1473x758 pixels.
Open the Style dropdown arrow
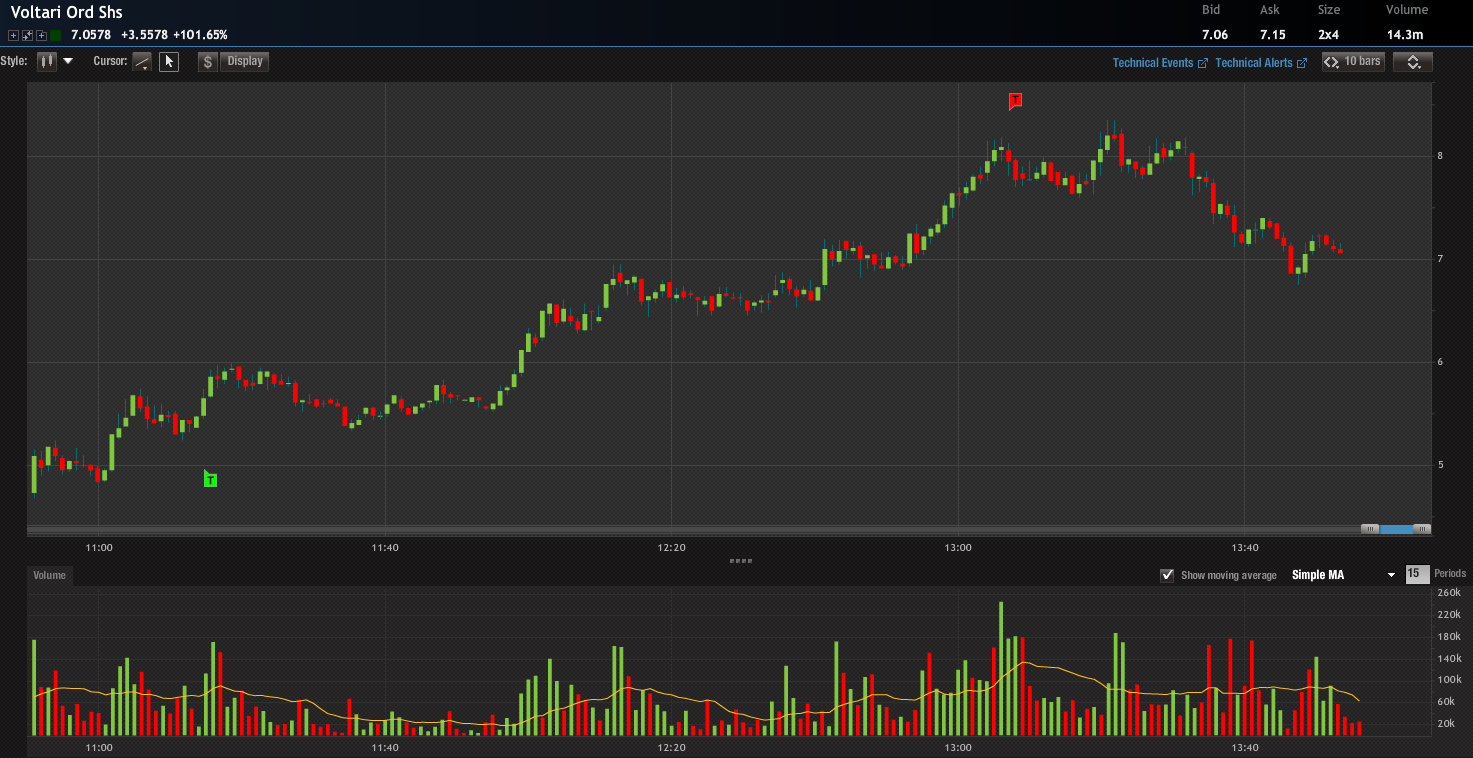coord(68,61)
